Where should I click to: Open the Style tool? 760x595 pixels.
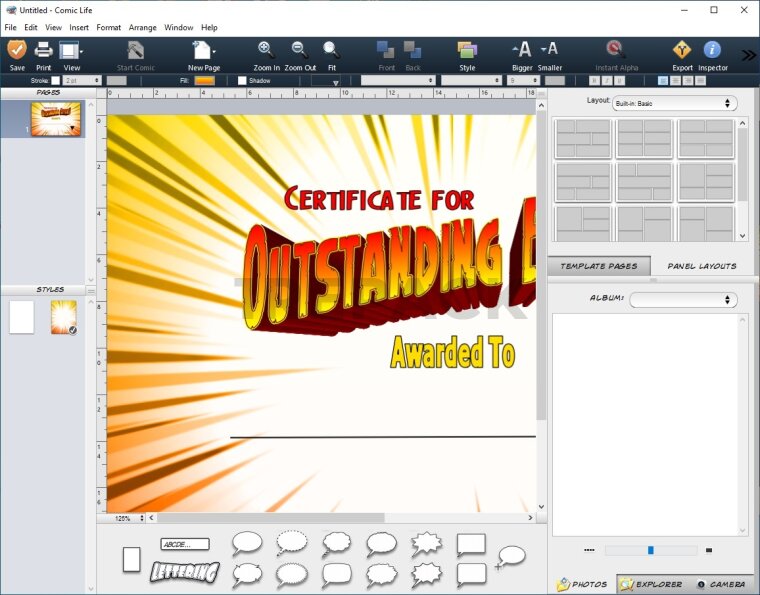point(467,51)
